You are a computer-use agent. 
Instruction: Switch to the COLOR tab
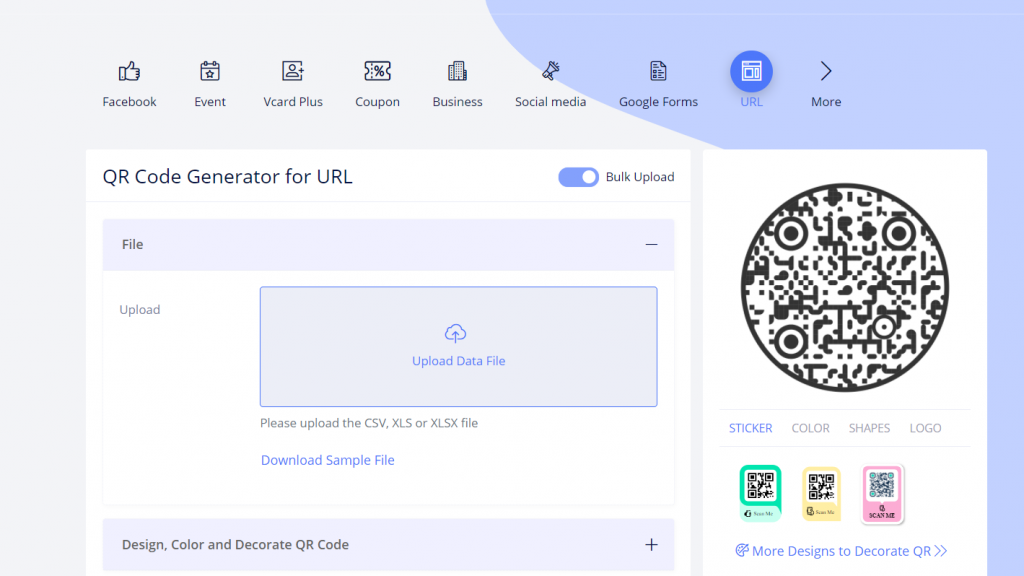point(810,428)
